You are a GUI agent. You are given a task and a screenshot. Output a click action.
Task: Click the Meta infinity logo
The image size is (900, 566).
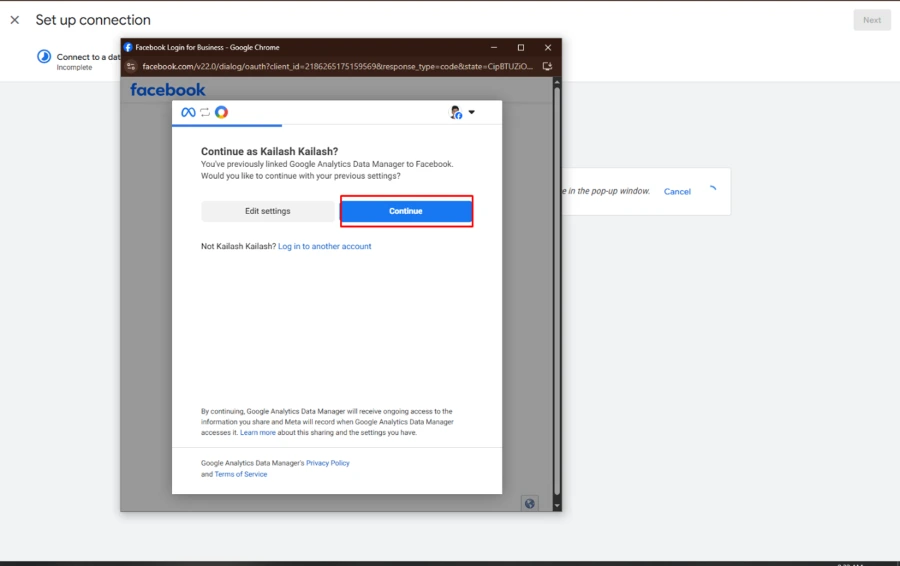click(188, 113)
